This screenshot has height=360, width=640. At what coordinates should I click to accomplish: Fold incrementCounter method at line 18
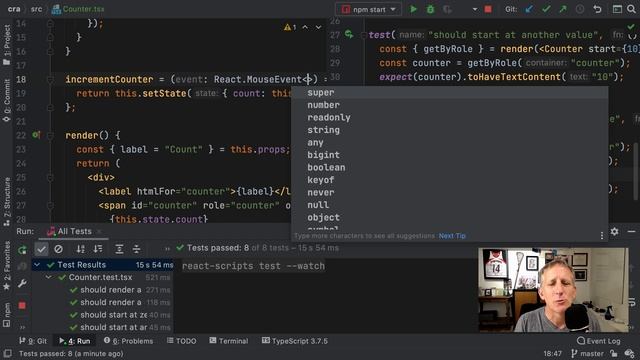tap(50, 80)
